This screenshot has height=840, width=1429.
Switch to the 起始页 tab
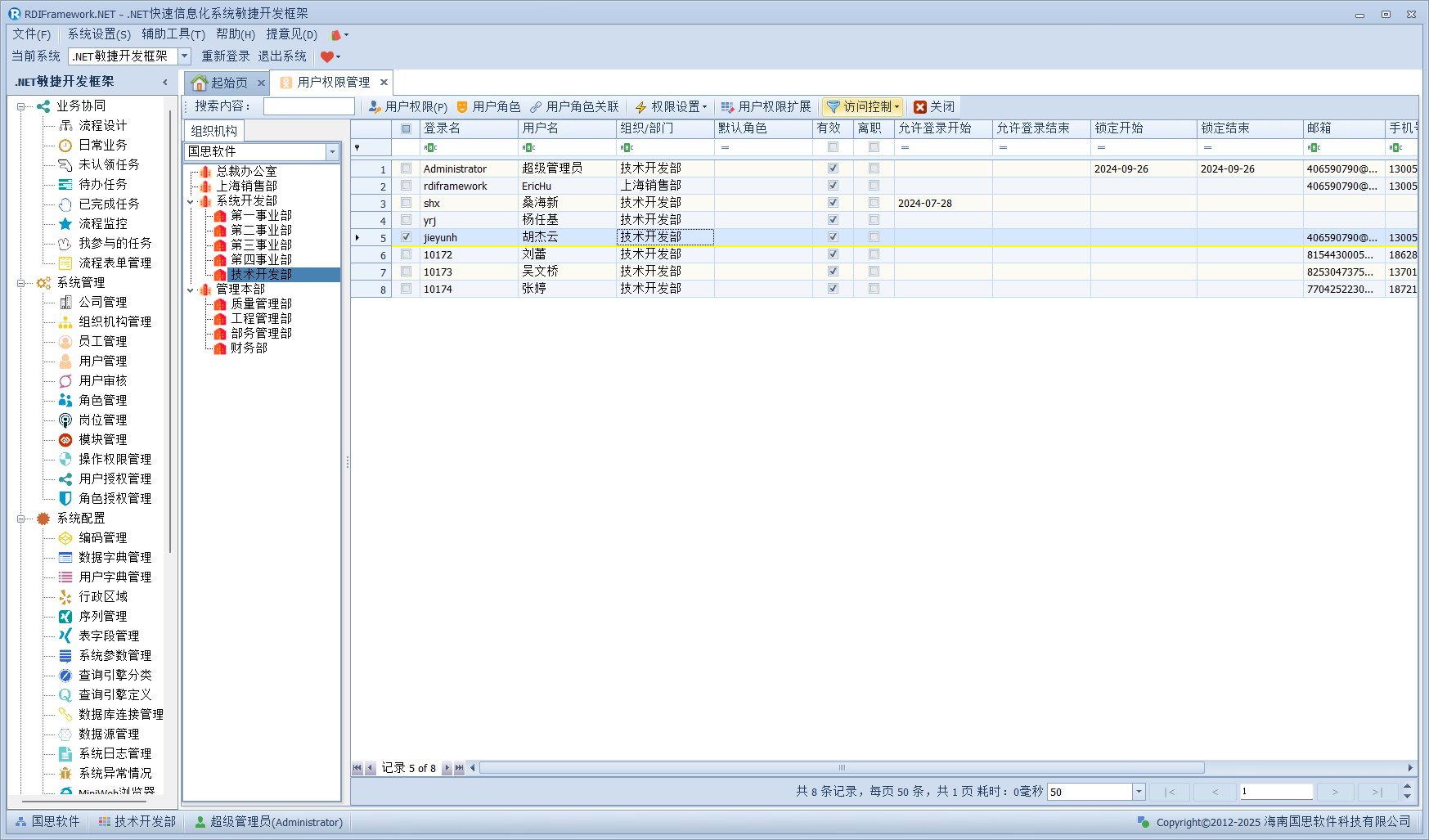tap(222, 83)
